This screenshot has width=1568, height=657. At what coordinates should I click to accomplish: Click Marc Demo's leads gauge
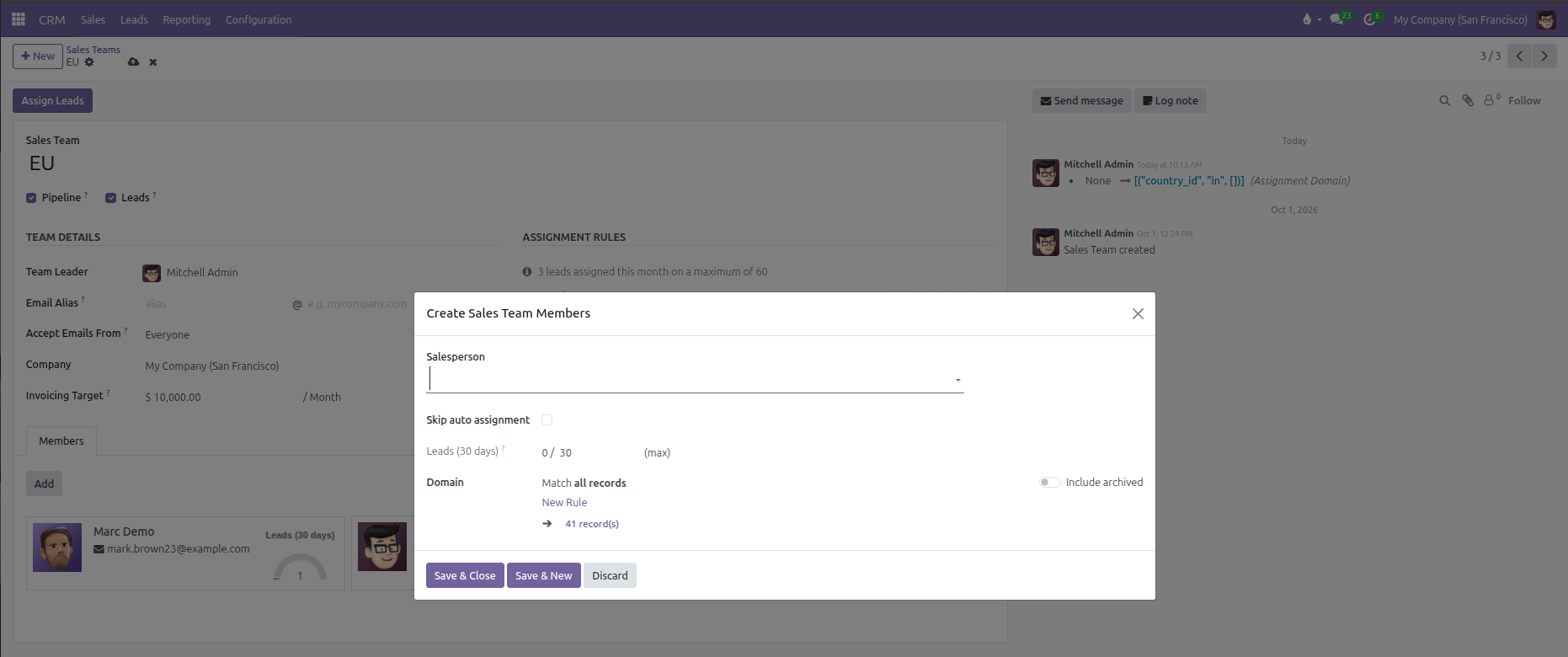click(300, 567)
